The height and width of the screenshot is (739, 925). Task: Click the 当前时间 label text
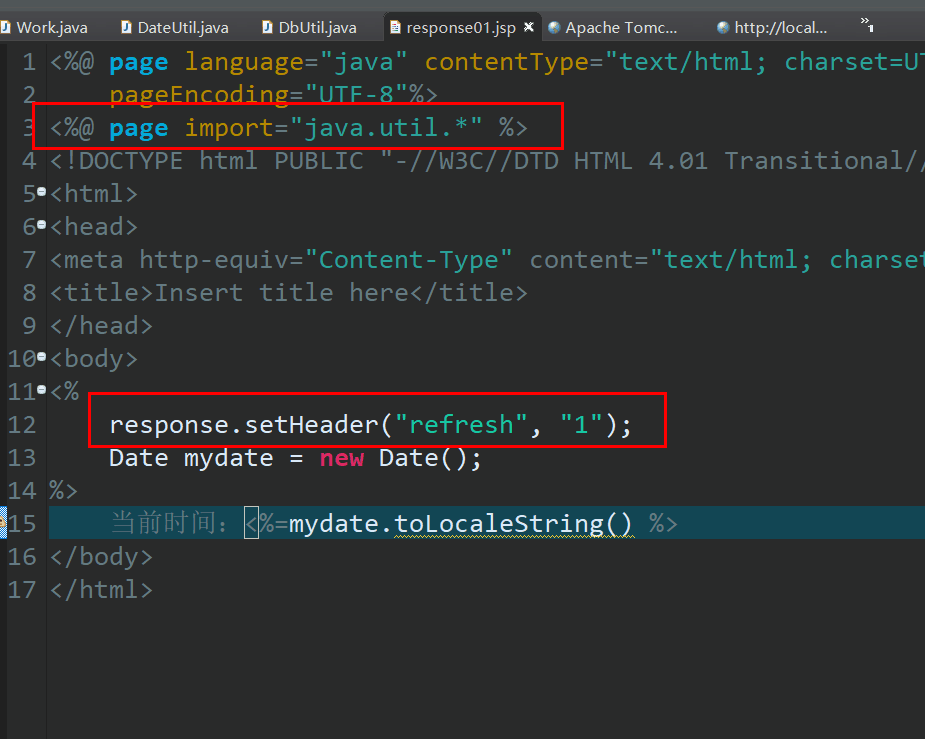point(169,523)
